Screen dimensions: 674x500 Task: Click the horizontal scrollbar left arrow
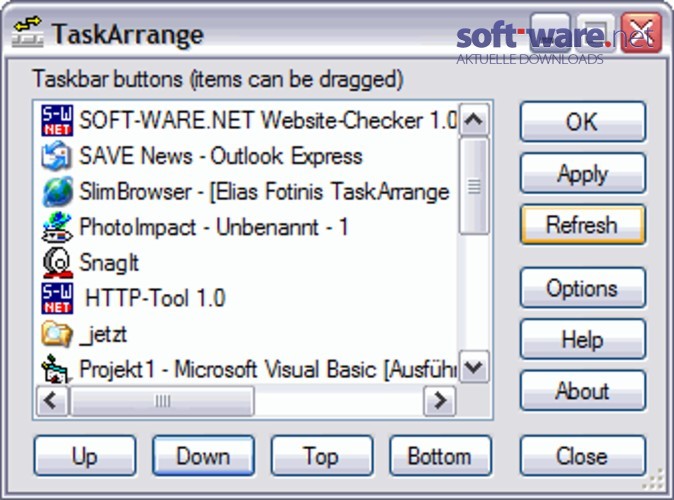point(52,401)
